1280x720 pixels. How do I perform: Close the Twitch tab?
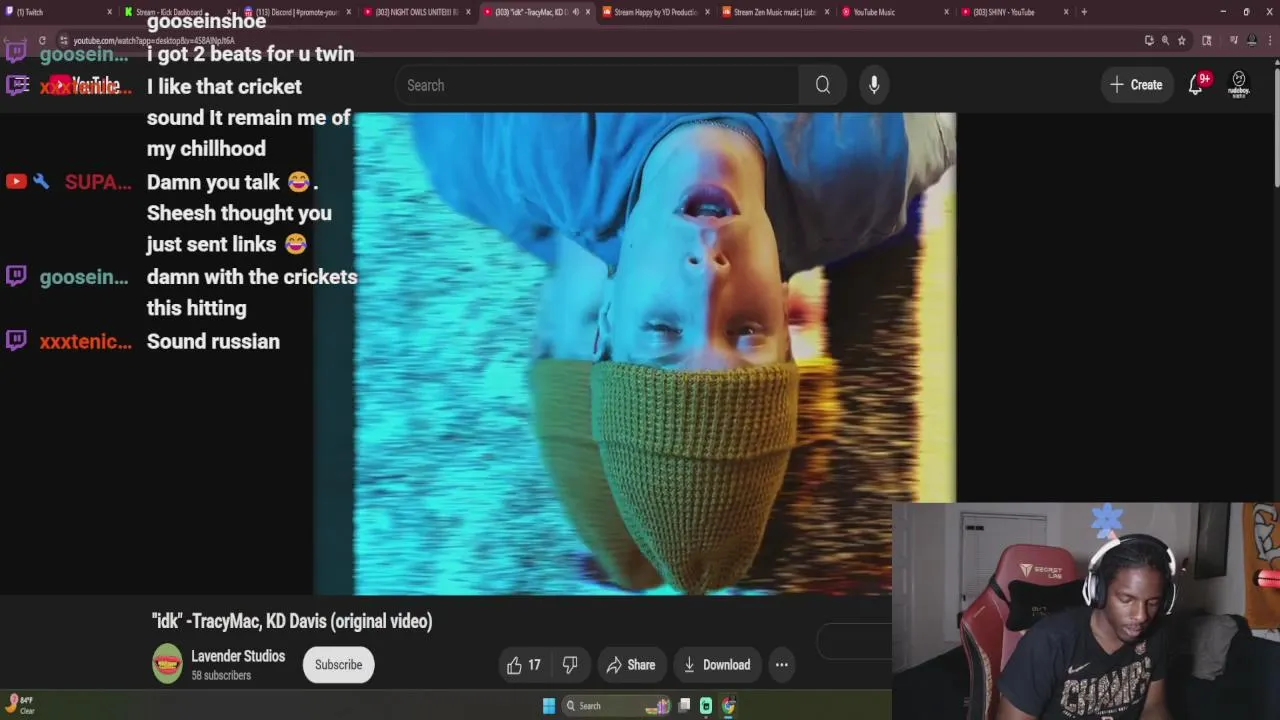point(109,12)
